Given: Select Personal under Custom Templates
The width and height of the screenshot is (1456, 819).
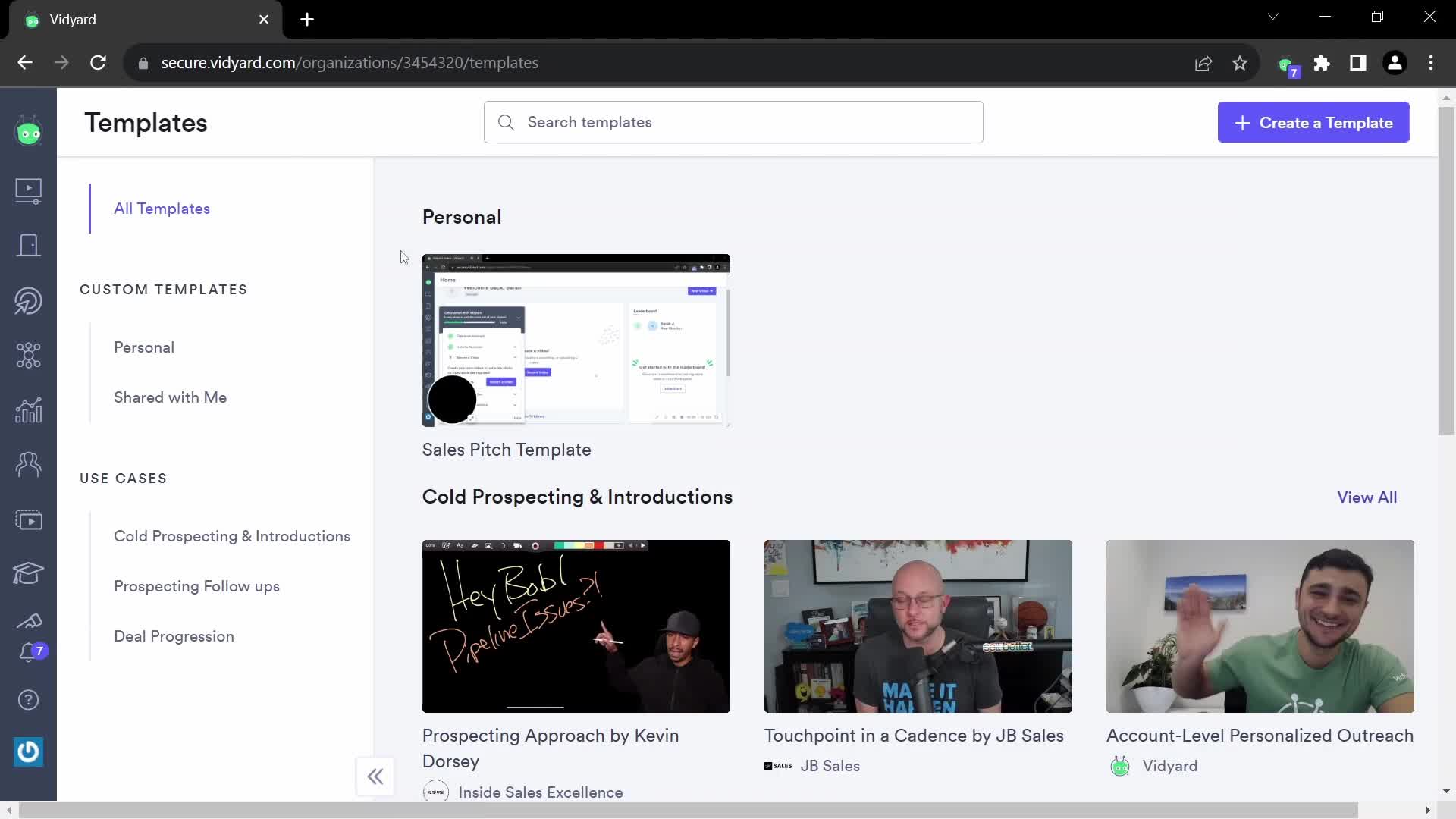Looking at the screenshot, I should [144, 347].
